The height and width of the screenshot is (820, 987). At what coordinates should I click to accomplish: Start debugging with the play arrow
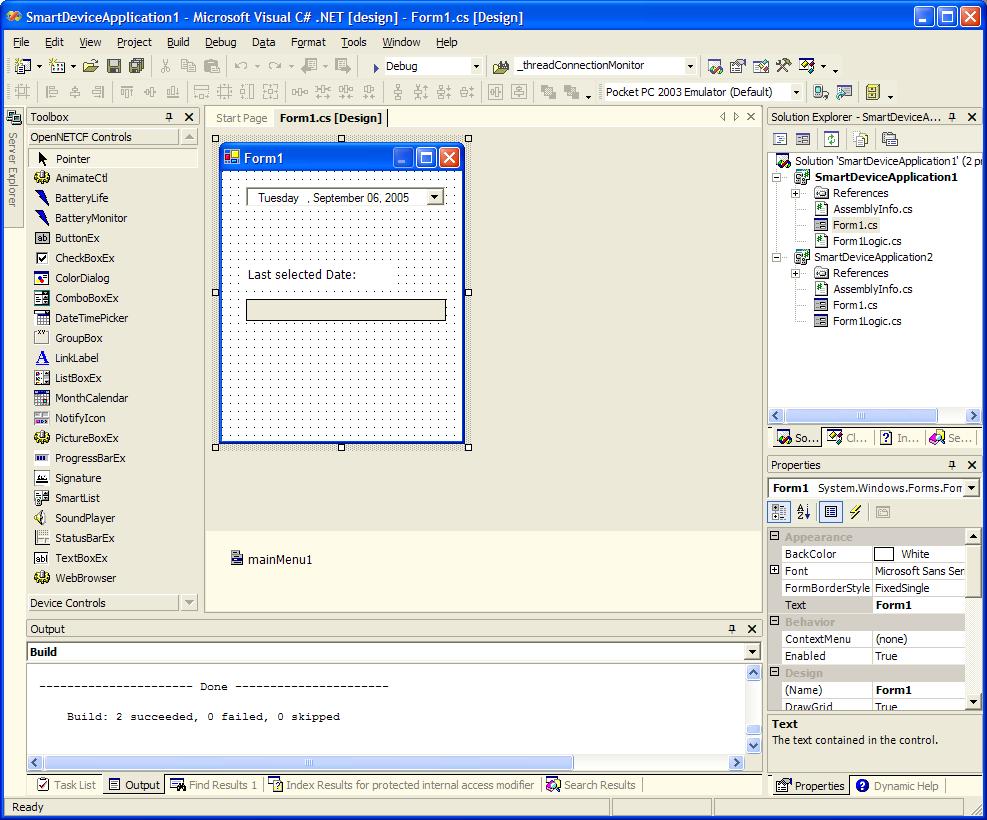click(376, 67)
